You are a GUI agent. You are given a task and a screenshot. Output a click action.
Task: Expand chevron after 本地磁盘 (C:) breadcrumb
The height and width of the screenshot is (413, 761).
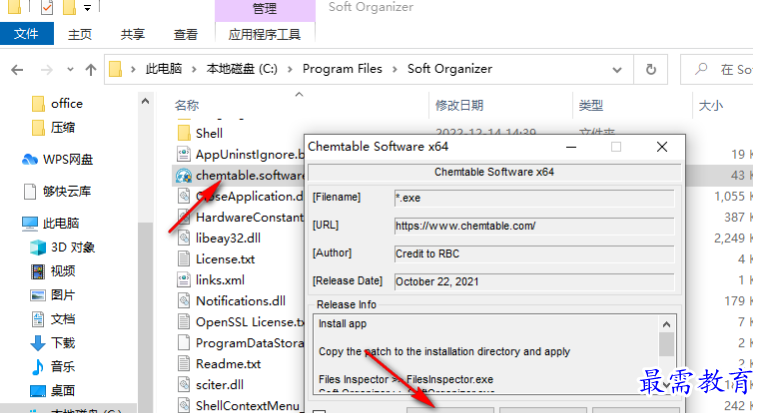pyautogui.click(x=290, y=69)
